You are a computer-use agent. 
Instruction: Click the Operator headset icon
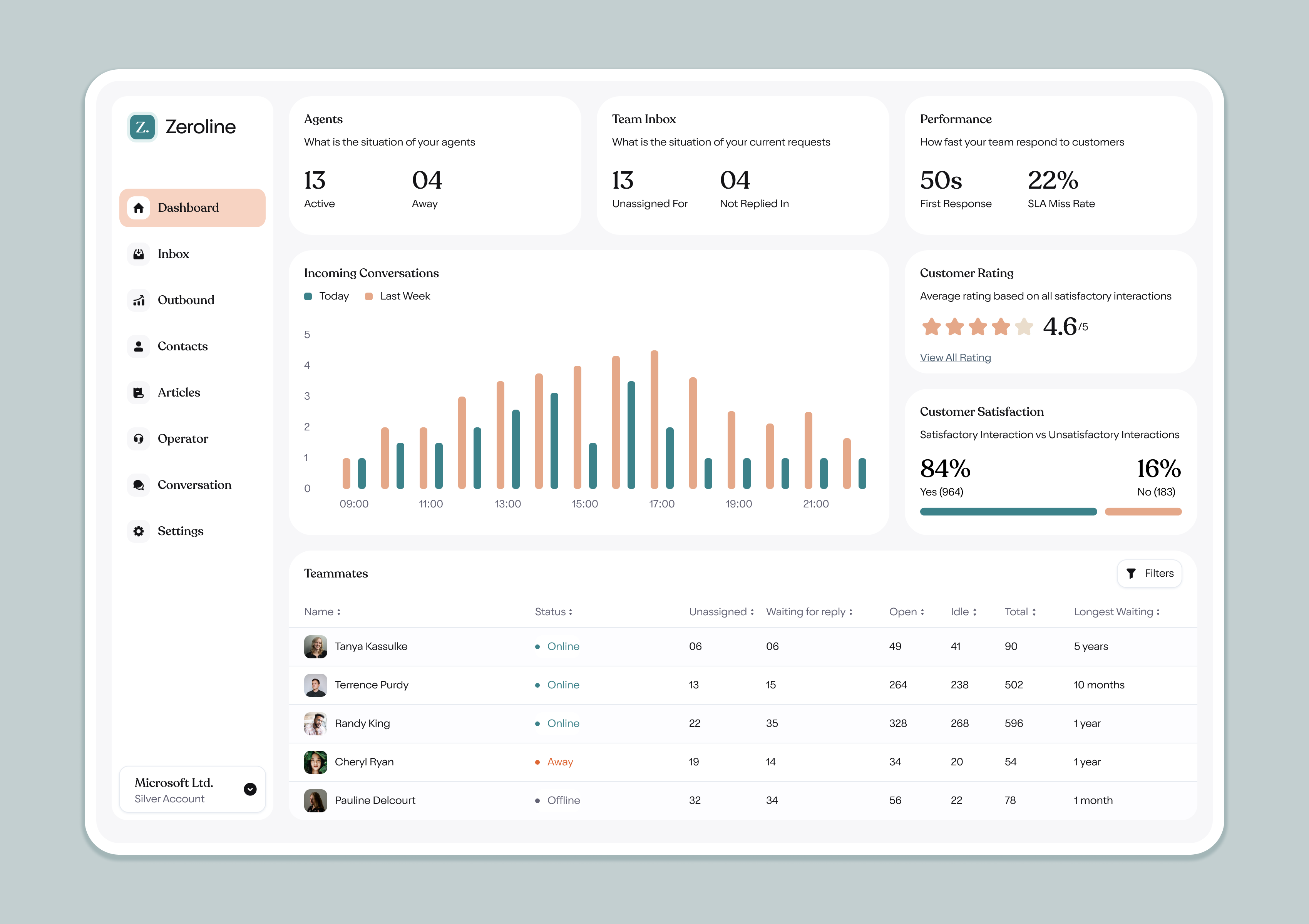point(139,439)
